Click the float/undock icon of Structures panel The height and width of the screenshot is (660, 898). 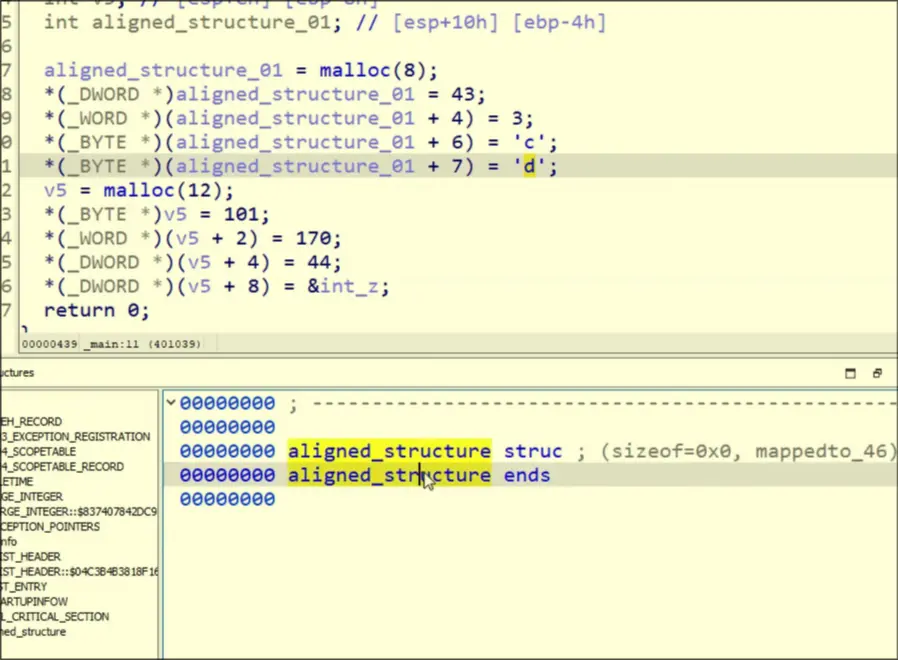coord(877,373)
